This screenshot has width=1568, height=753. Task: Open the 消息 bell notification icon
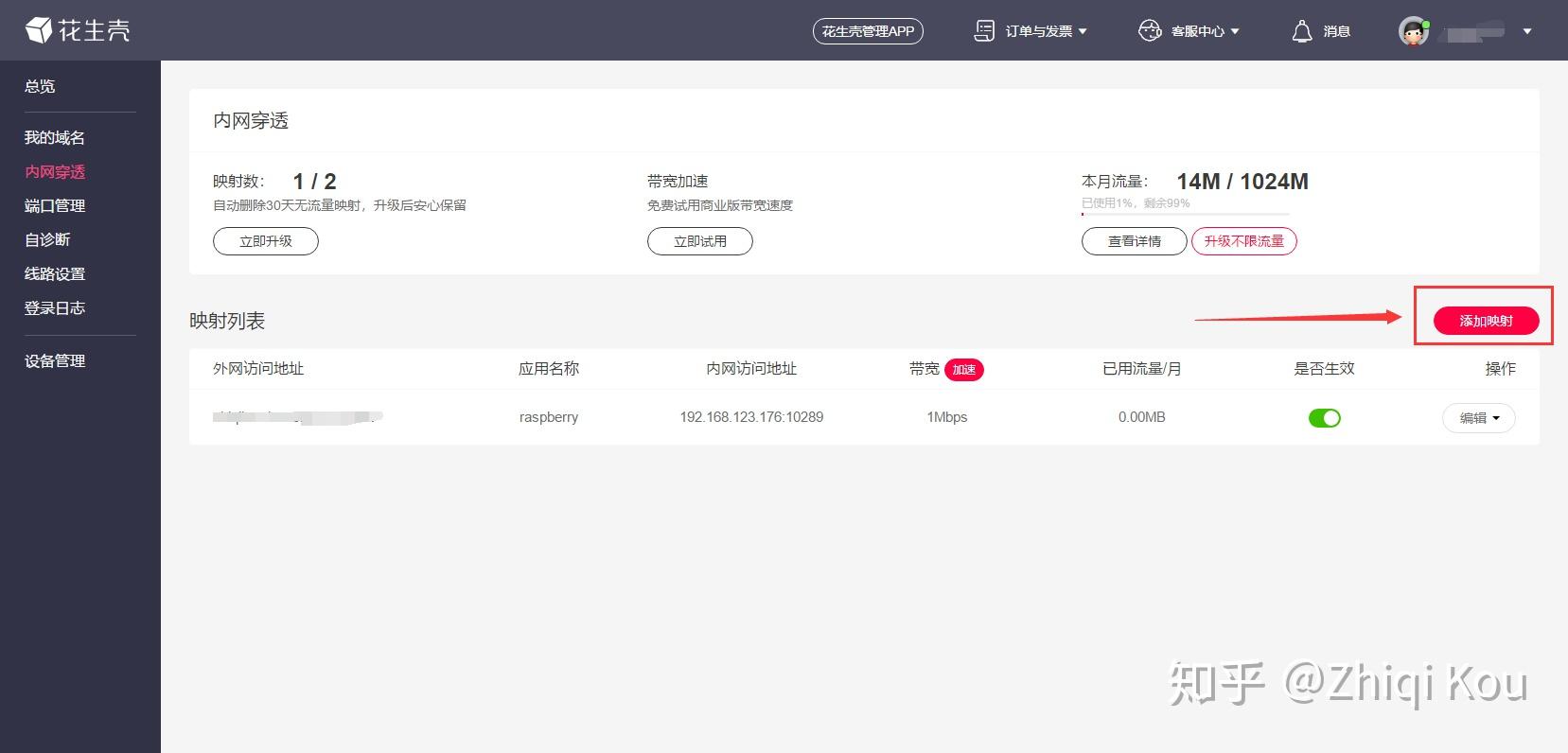coord(1302,31)
